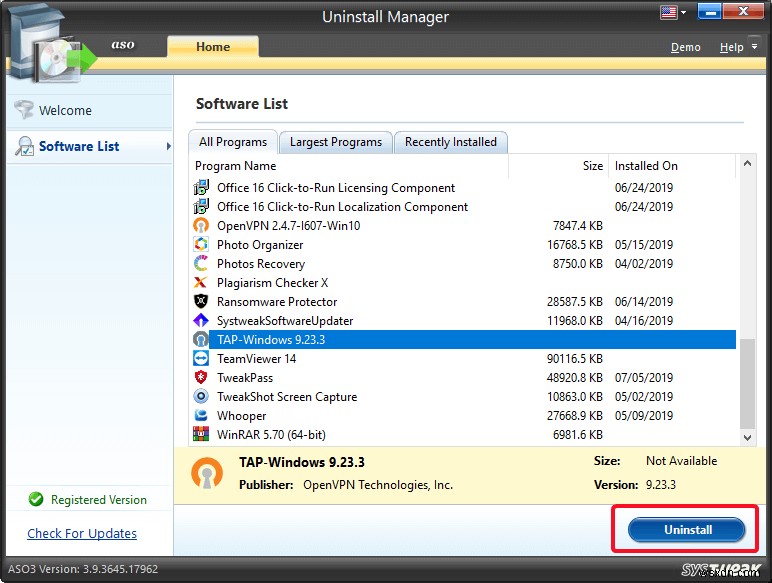Open the Home tab
This screenshot has height=583, width=772.
tap(213, 47)
